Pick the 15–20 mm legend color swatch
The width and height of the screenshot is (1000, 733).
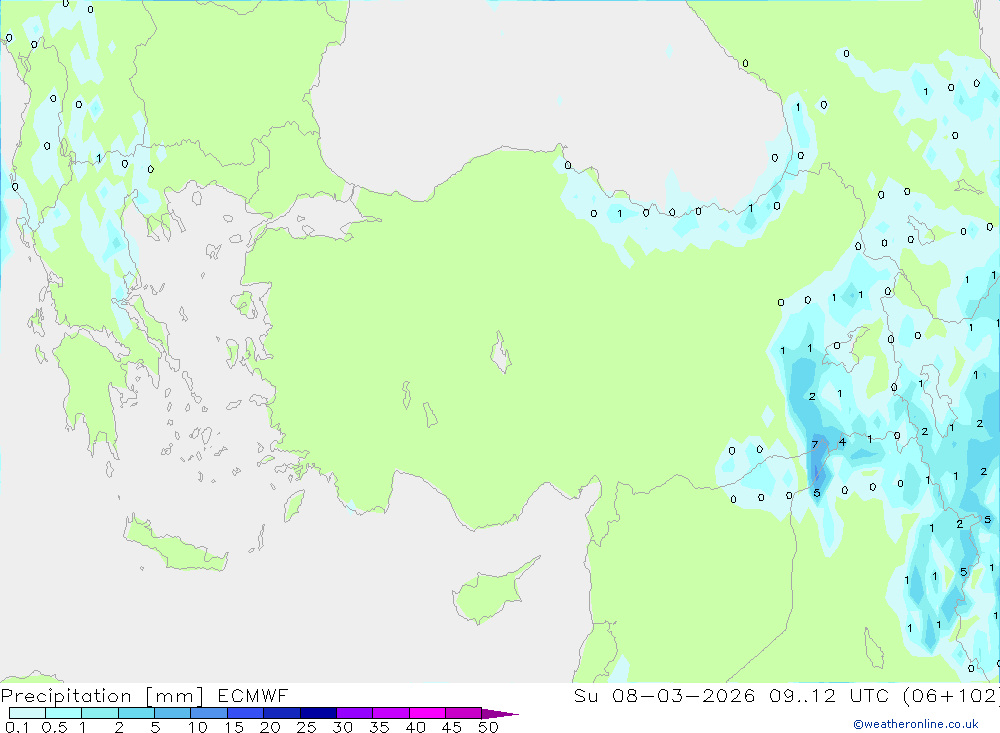(x=246, y=713)
